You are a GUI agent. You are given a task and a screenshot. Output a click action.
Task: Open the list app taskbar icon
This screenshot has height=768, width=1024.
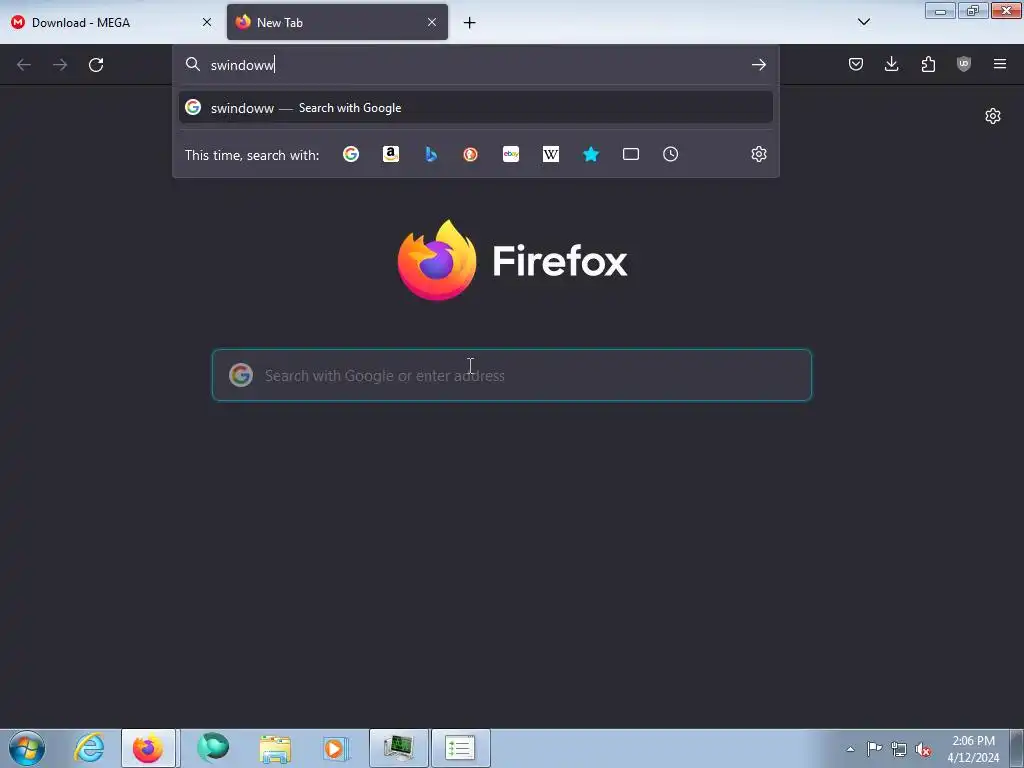(x=460, y=748)
